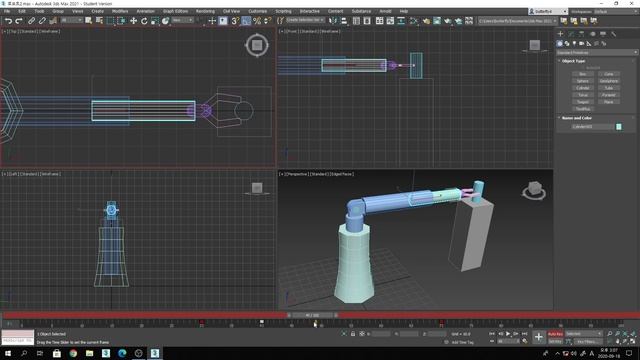
Task: Open Create Selection Set dropdown
Action: pos(305,20)
